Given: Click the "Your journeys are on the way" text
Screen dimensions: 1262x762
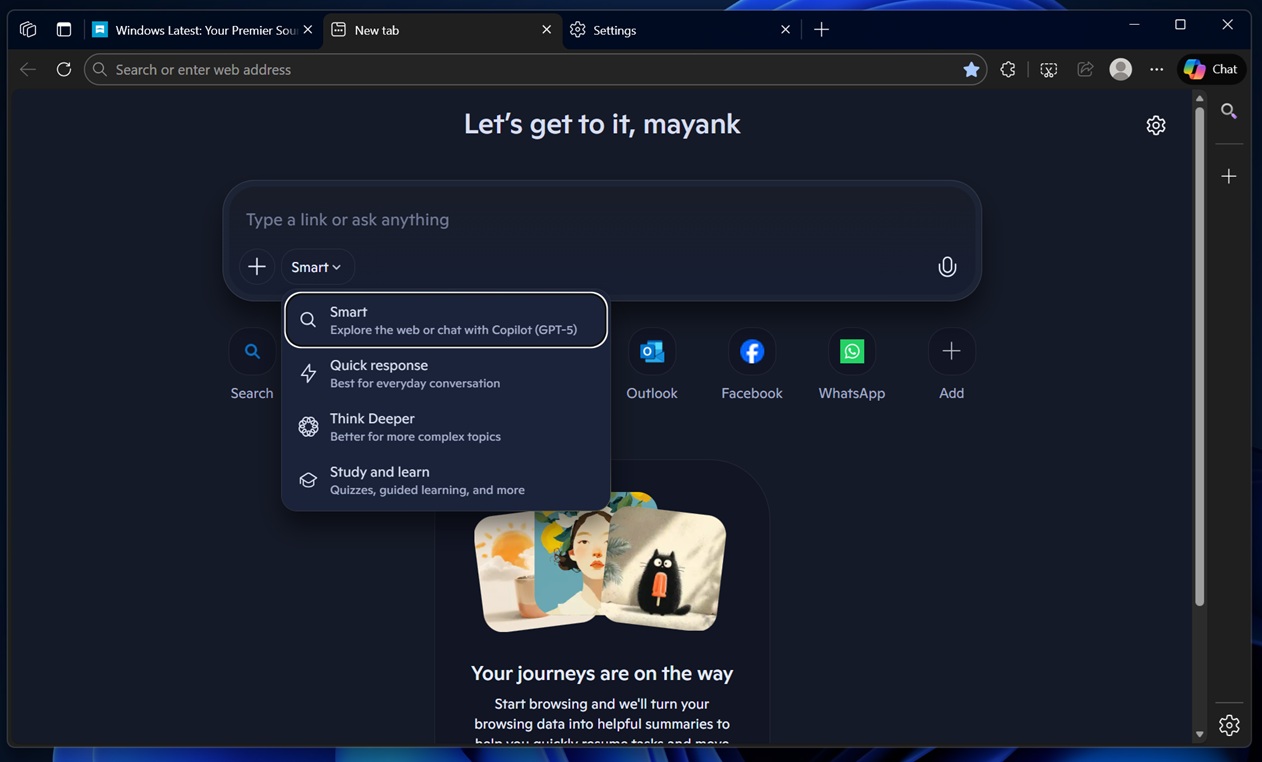Looking at the screenshot, I should coord(602,673).
